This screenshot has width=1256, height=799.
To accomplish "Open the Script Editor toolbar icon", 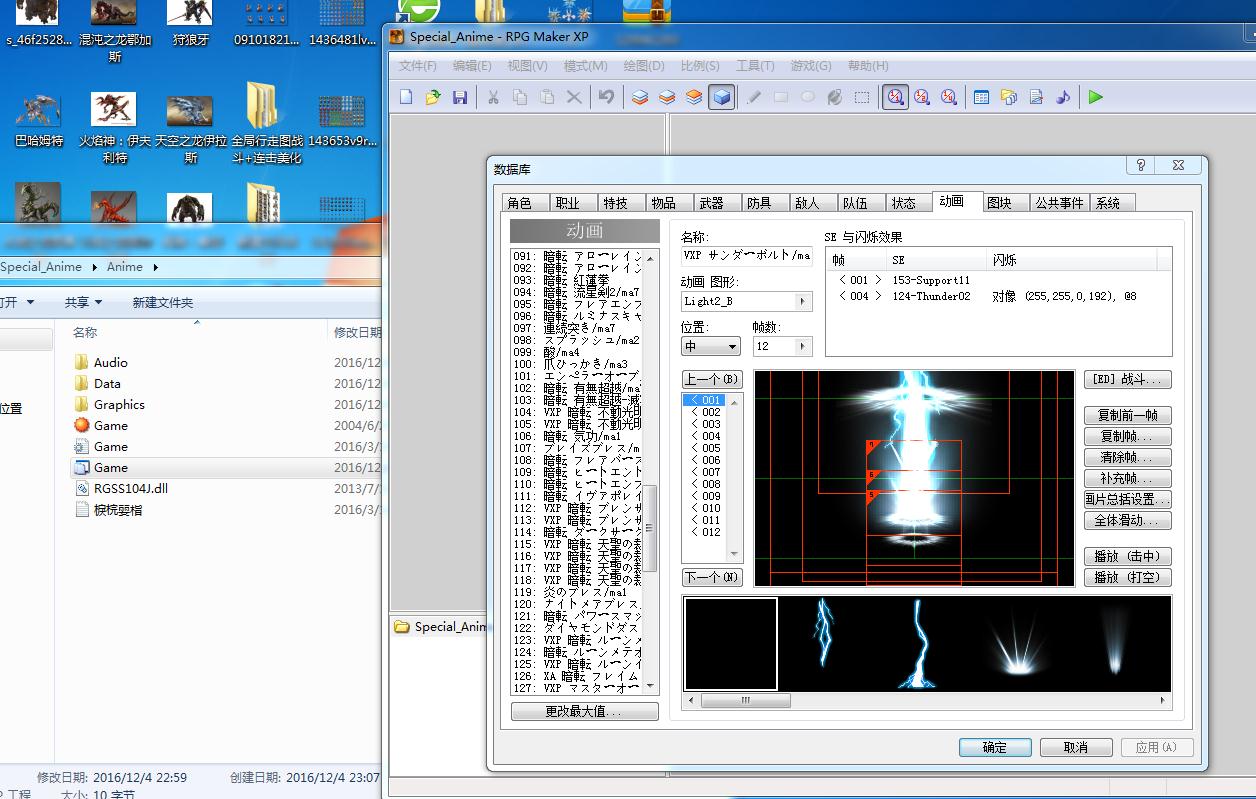I will pos(1036,97).
